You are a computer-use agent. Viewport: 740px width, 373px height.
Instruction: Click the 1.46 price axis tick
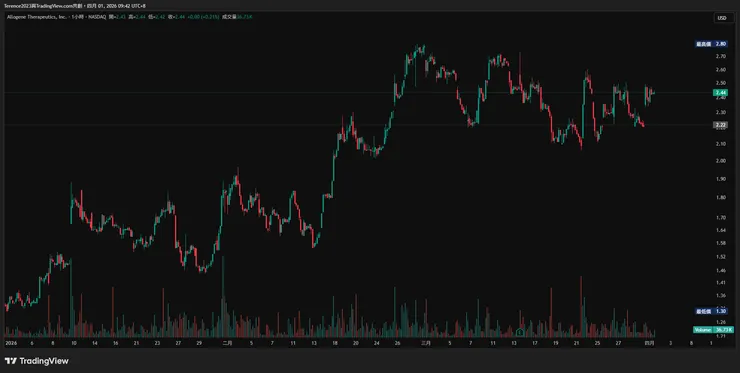(721, 271)
